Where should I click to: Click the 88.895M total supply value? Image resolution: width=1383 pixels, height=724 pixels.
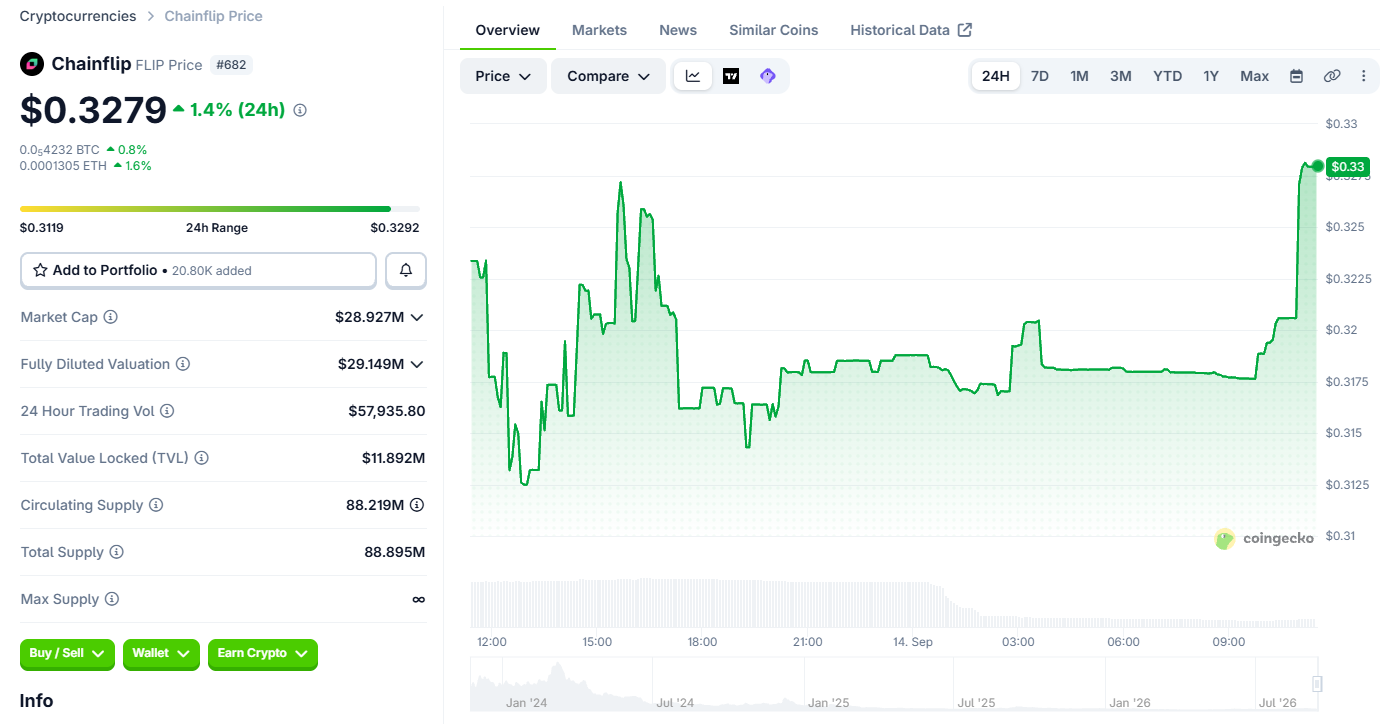point(395,552)
